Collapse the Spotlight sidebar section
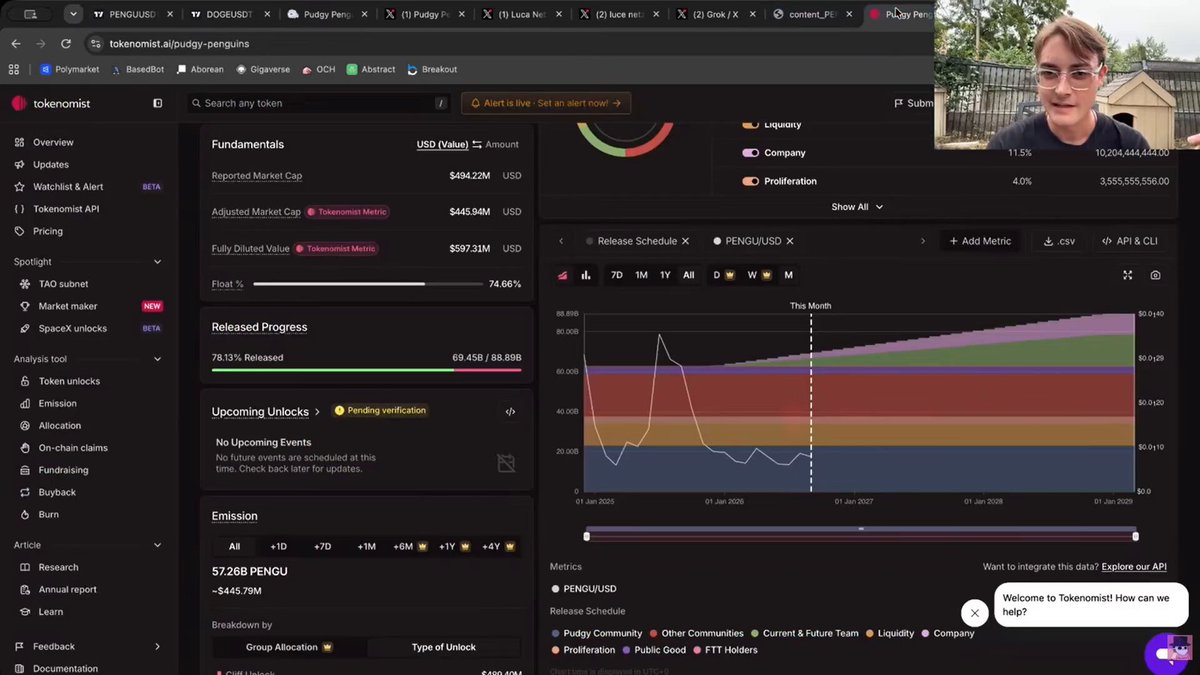The width and height of the screenshot is (1200, 675). (157, 262)
